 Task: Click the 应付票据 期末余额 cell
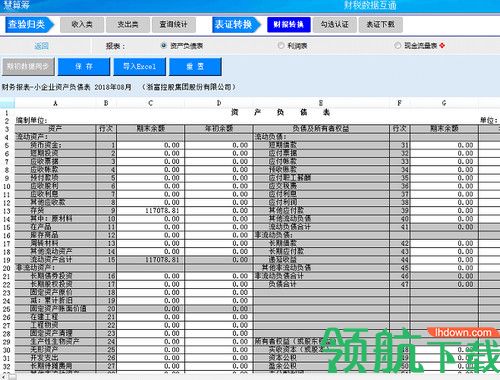coord(444,153)
